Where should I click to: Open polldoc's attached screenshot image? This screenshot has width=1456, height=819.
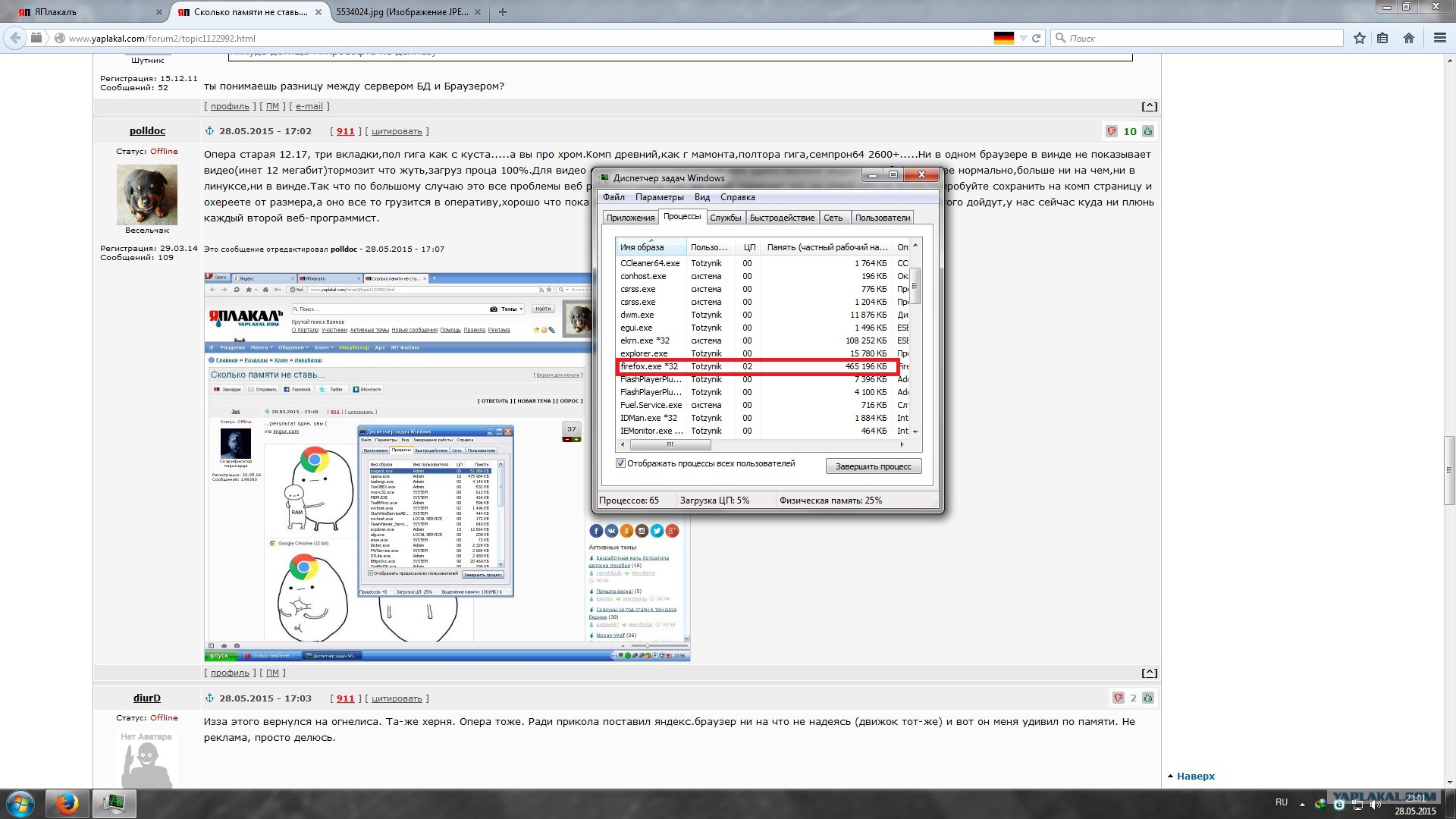447,466
